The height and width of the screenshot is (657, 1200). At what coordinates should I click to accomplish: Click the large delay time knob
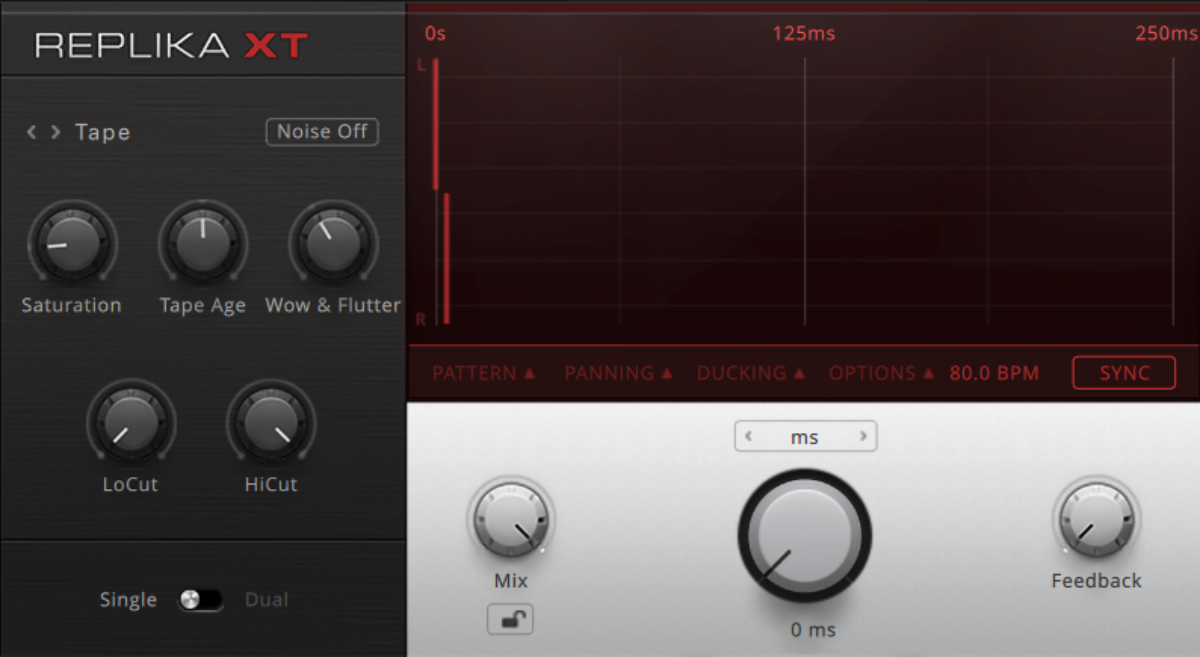(805, 536)
